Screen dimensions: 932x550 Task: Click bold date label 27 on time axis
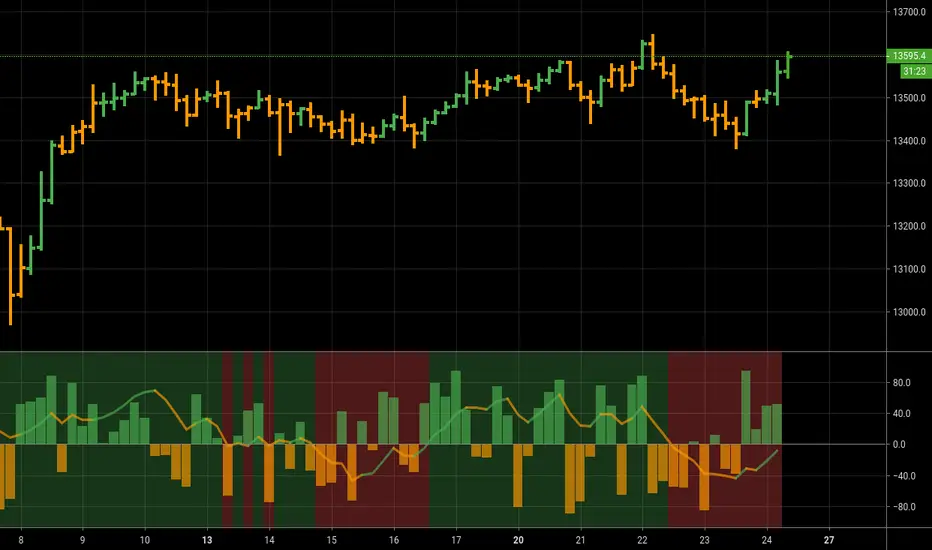[829, 540]
